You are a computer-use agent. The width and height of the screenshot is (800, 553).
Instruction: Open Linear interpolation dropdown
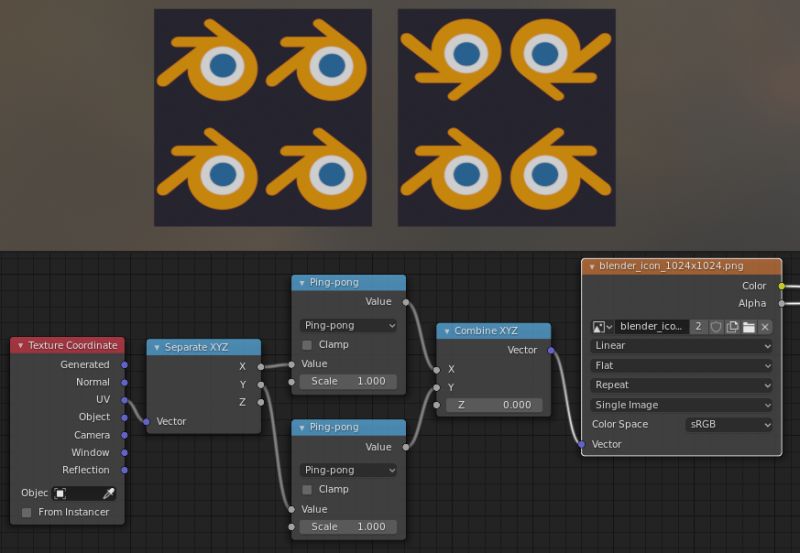point(682,346)
